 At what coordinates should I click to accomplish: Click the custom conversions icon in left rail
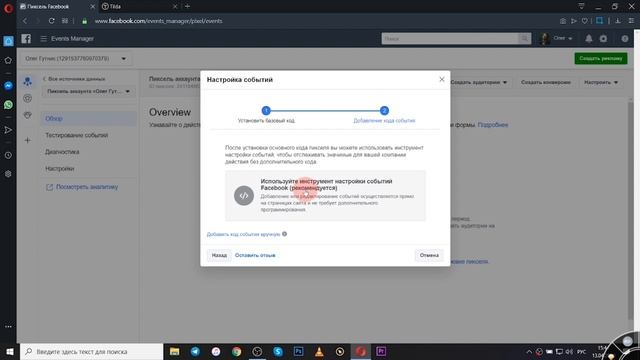pyautogui.click(x=27, y=98)
